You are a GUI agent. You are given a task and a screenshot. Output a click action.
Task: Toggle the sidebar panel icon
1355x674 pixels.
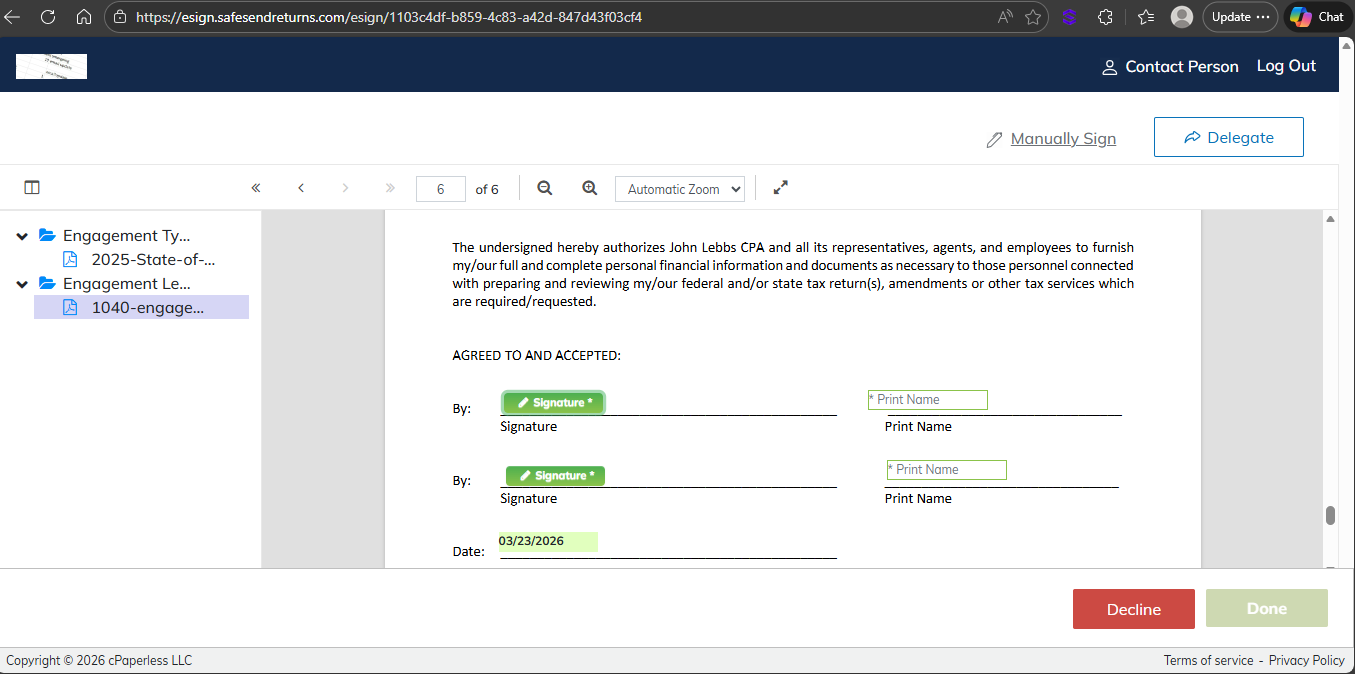(x=32, y=188)
